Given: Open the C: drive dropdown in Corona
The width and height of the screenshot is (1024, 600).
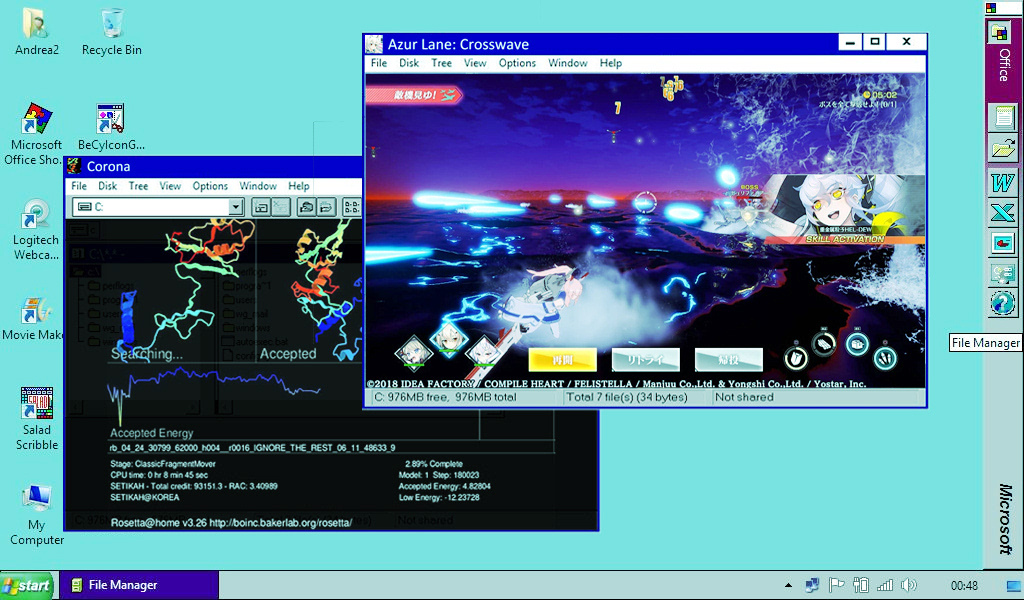Looking at the screenshot, I should pyautogui.click(x=236, y=208).
